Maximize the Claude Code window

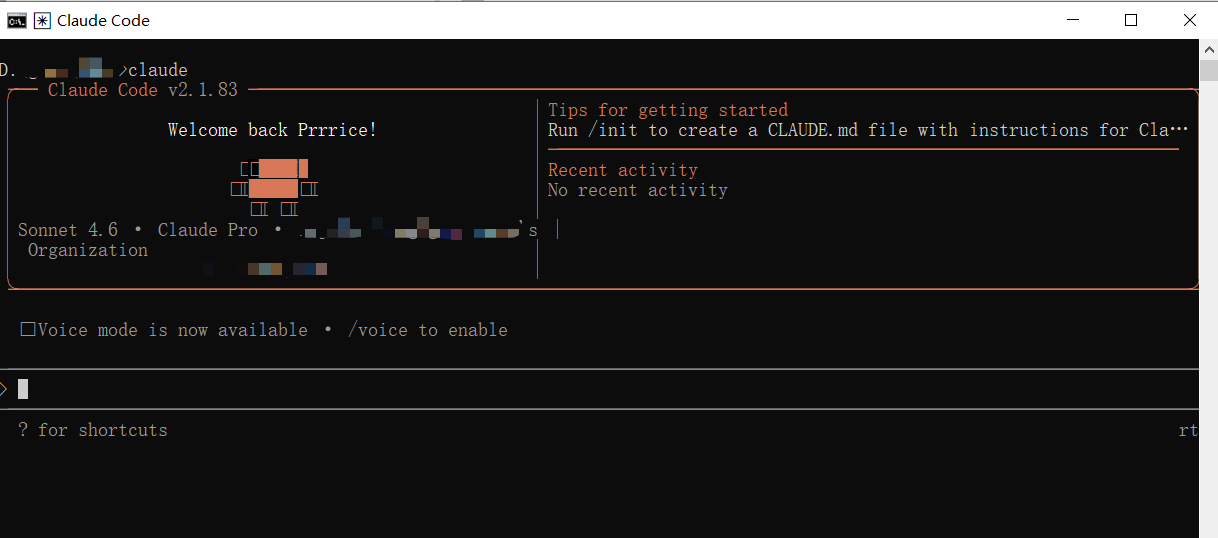(1131, 20)
